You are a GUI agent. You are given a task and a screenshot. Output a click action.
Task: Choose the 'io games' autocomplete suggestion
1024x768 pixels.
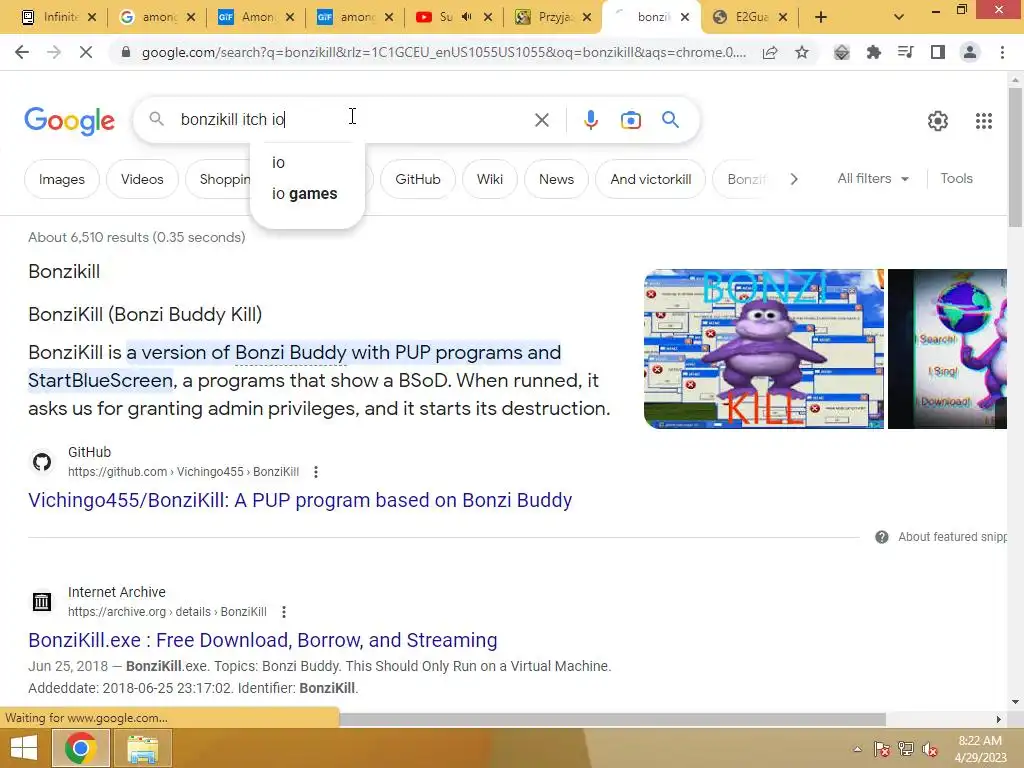tap(307, 193)
